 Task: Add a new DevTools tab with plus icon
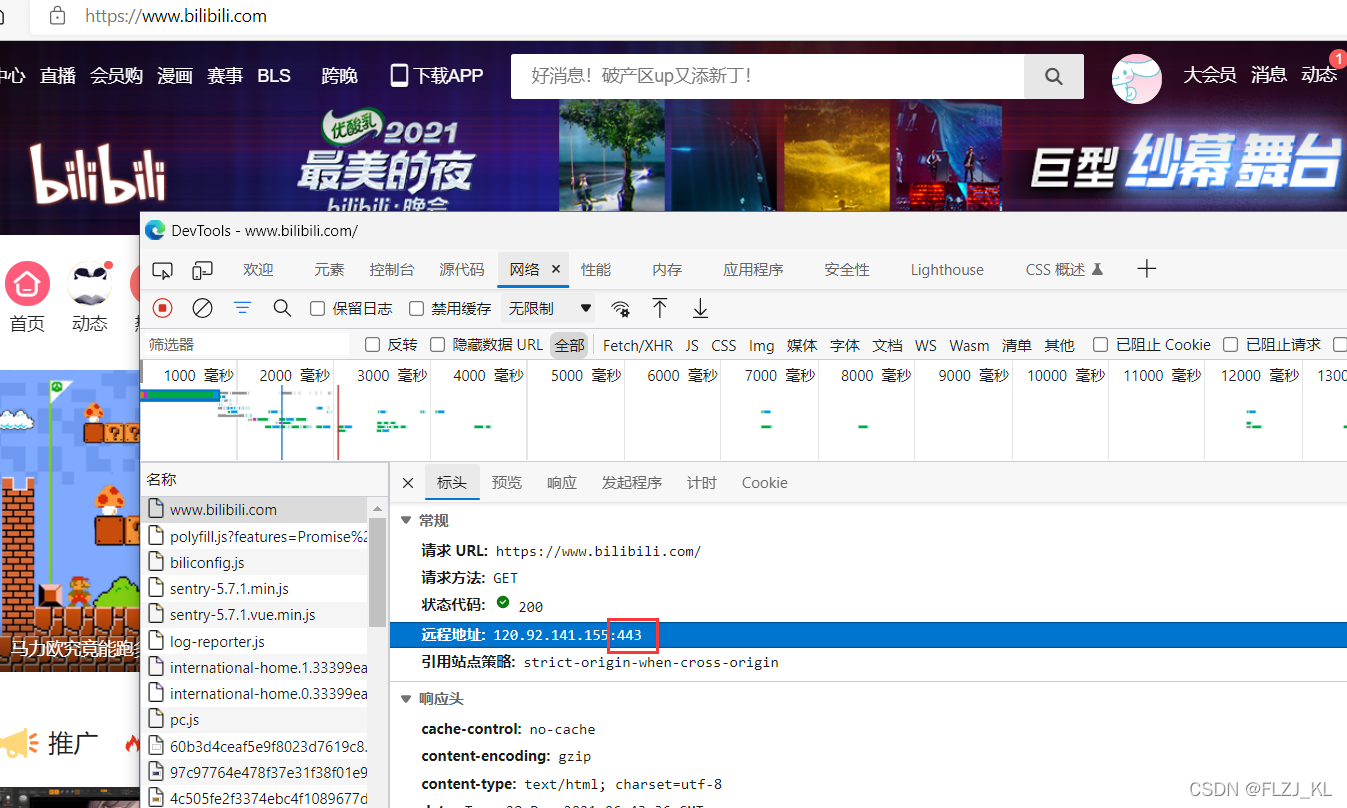(x=1147, y=269)
